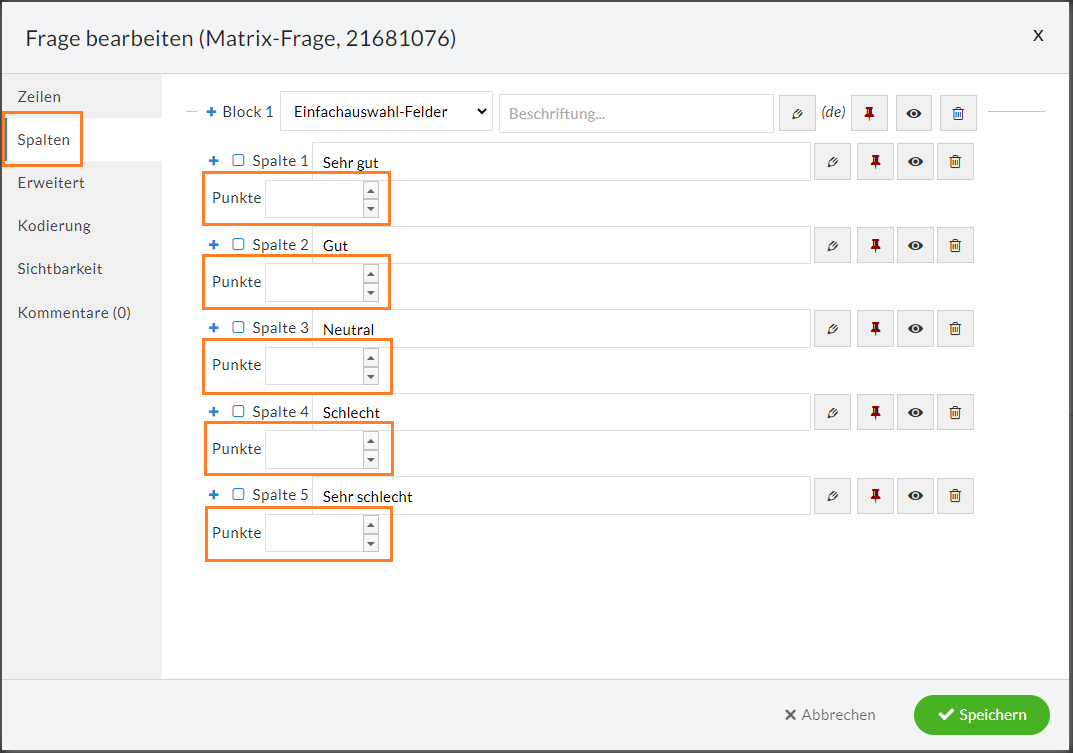Click the plus icon beside Spalte 4
This screenshot has height=753, width=1073.
click(x=214, y=411)
